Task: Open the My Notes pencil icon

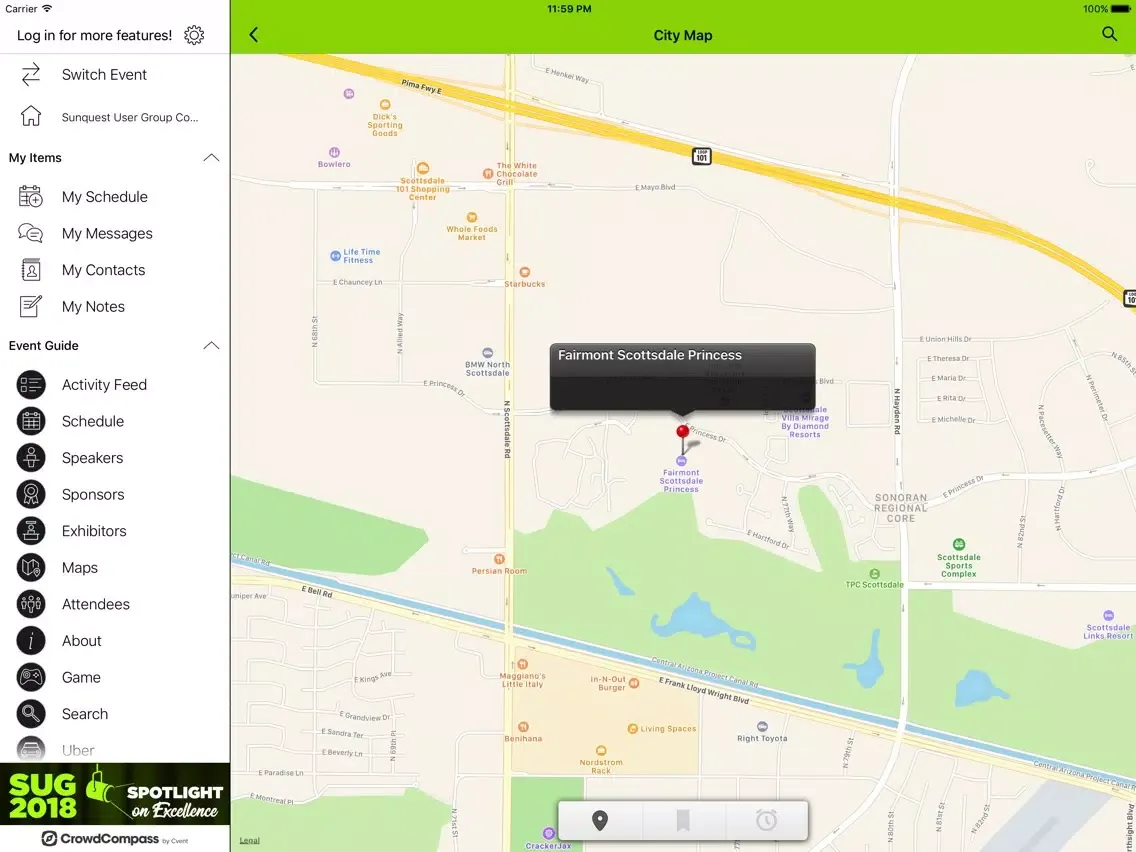Action: 30,306
